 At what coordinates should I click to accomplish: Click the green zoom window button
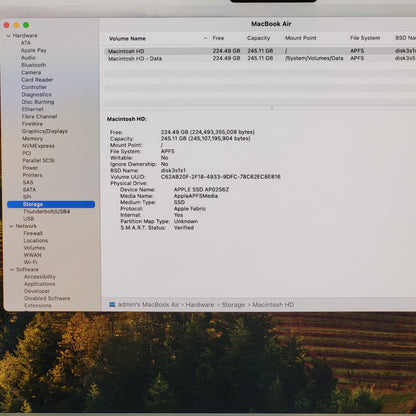pos(26,25)
